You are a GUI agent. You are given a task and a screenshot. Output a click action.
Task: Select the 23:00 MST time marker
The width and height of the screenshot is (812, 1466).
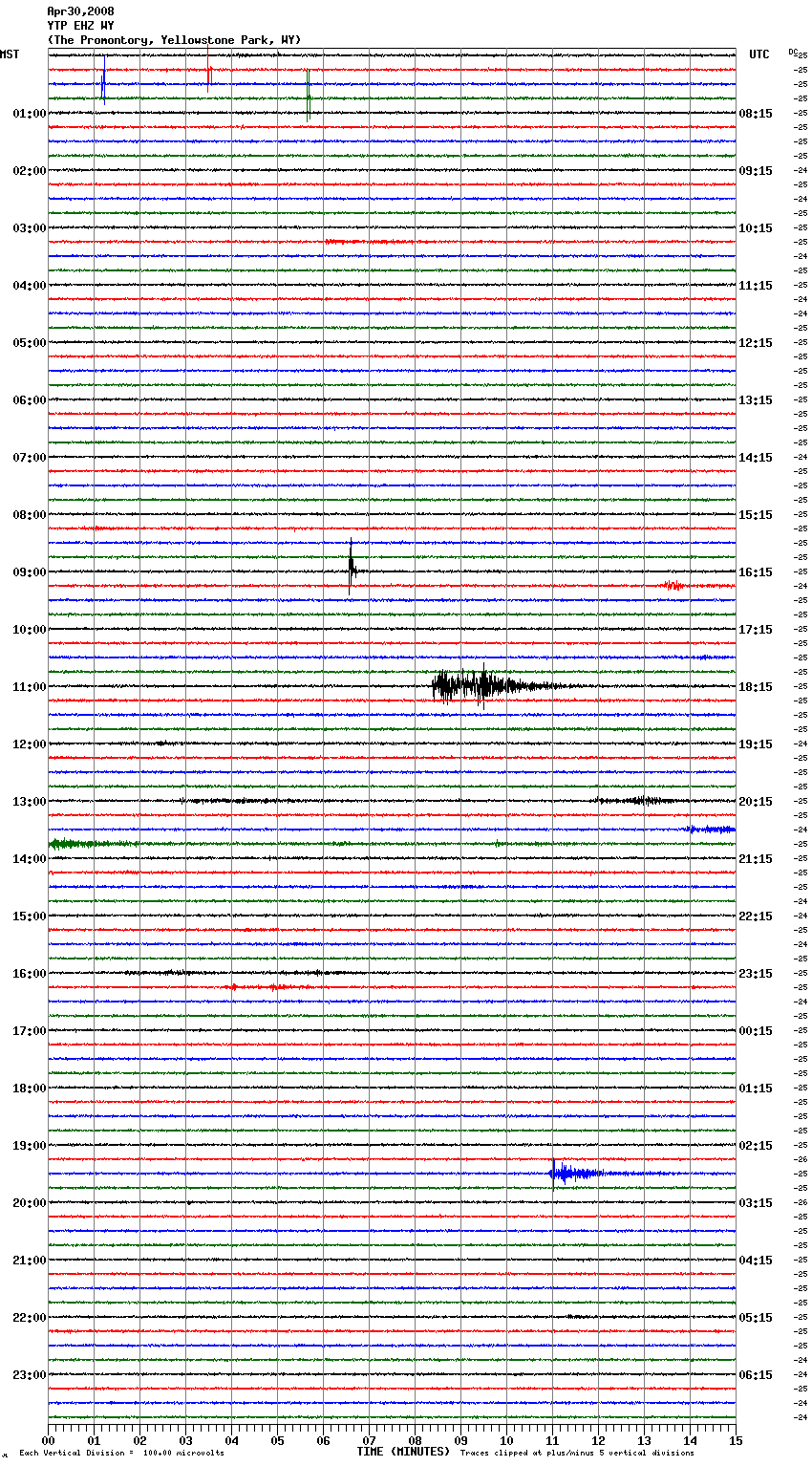click(x=29, y=1375)
